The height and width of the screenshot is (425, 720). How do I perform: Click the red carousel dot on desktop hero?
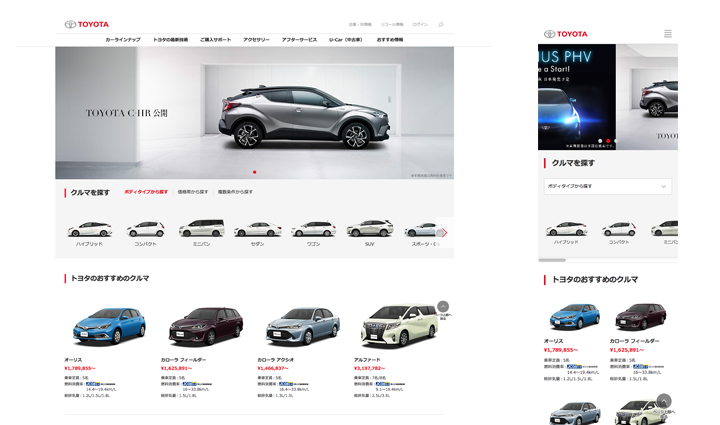(x=254, y=172)
